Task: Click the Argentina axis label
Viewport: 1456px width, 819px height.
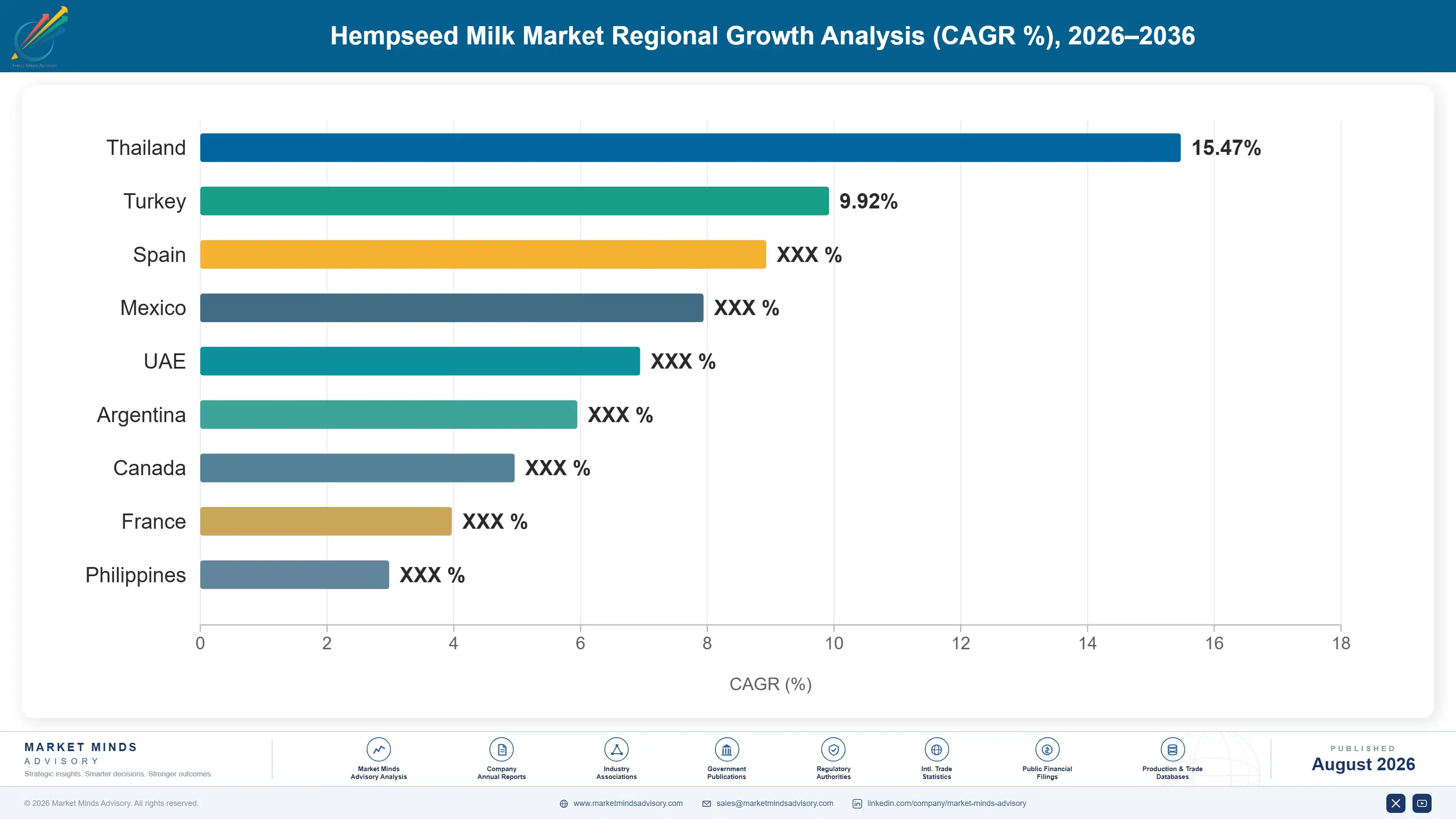Action: [x=142, y=415]
